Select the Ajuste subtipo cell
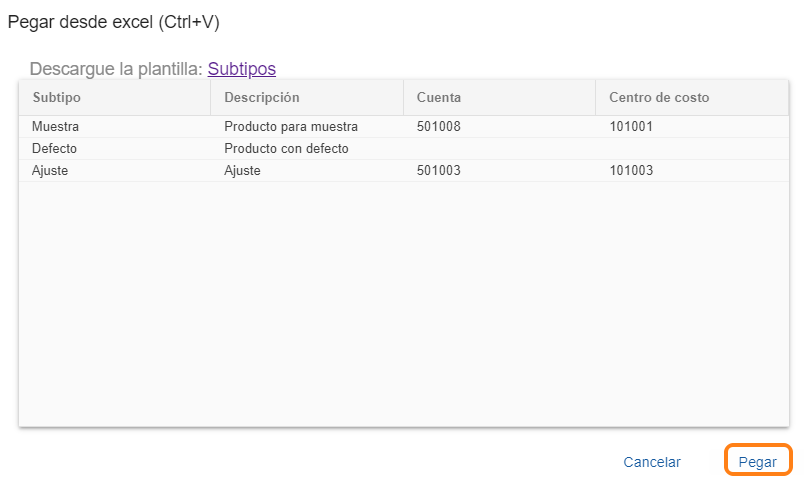 point(50,171)
